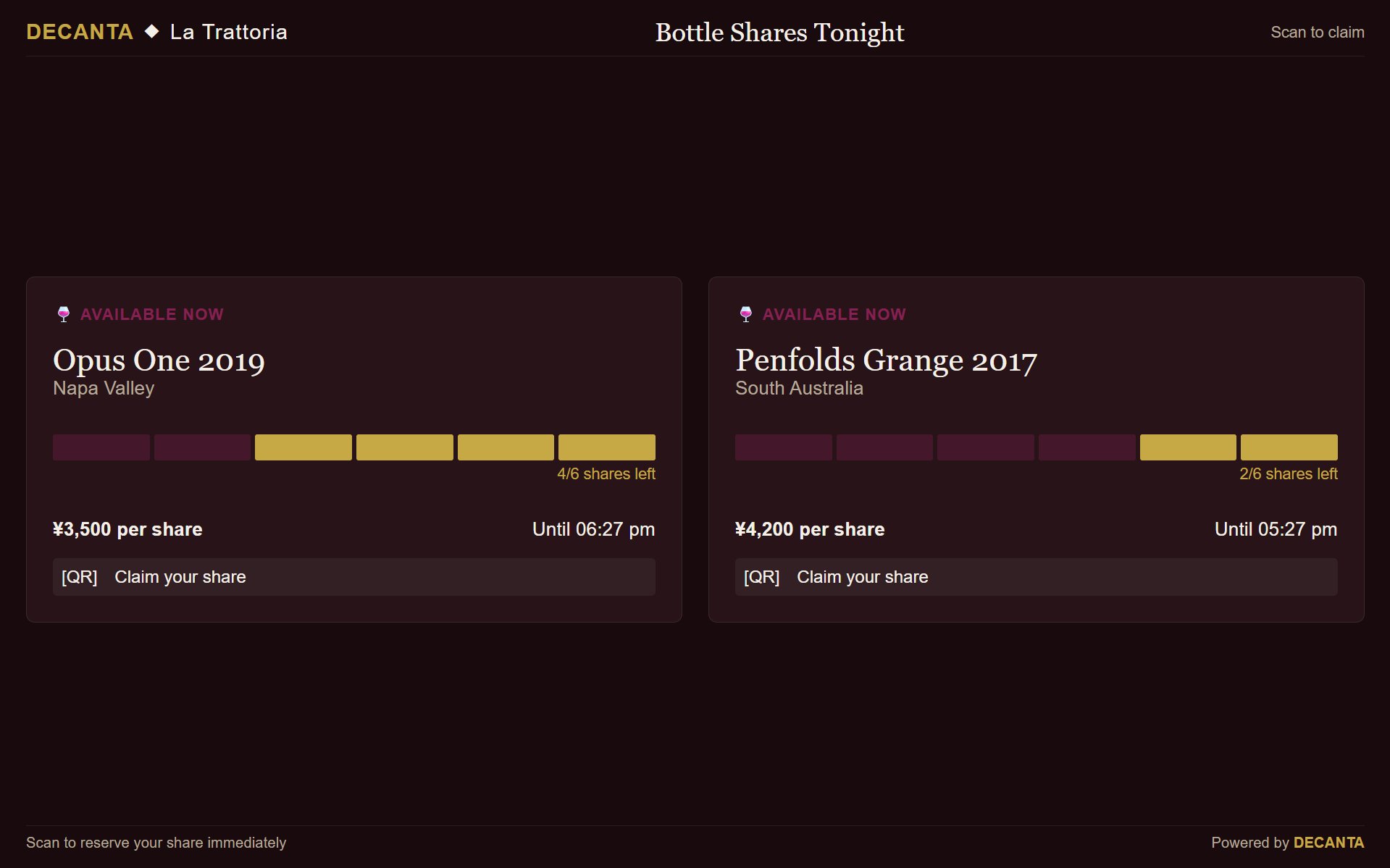Click Claim your share on Opus One
1390x868 pixels.
[180, 577]
